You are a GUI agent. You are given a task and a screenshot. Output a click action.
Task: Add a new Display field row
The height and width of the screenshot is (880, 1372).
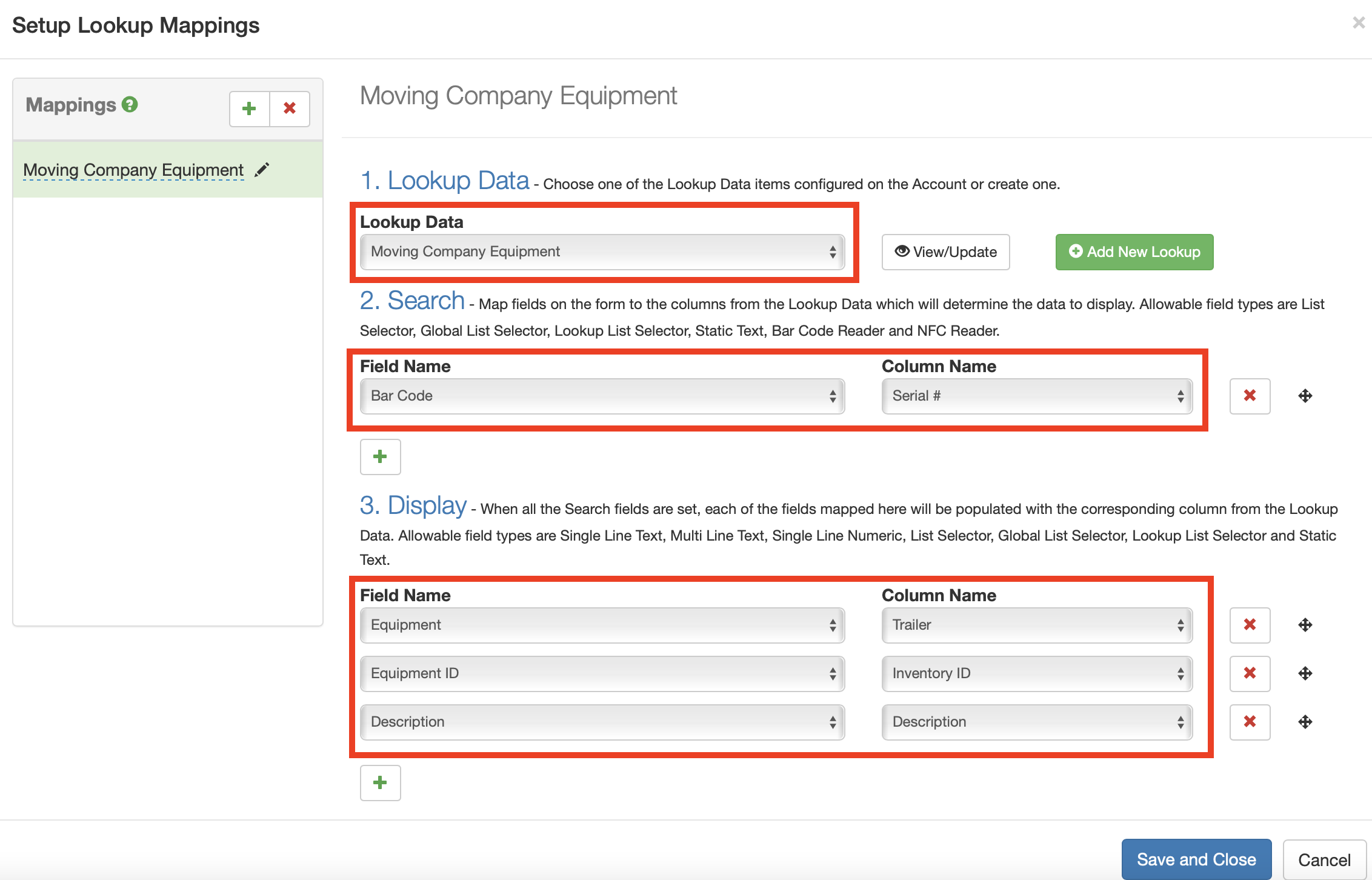pyautogui.click(x=380, y=782)
